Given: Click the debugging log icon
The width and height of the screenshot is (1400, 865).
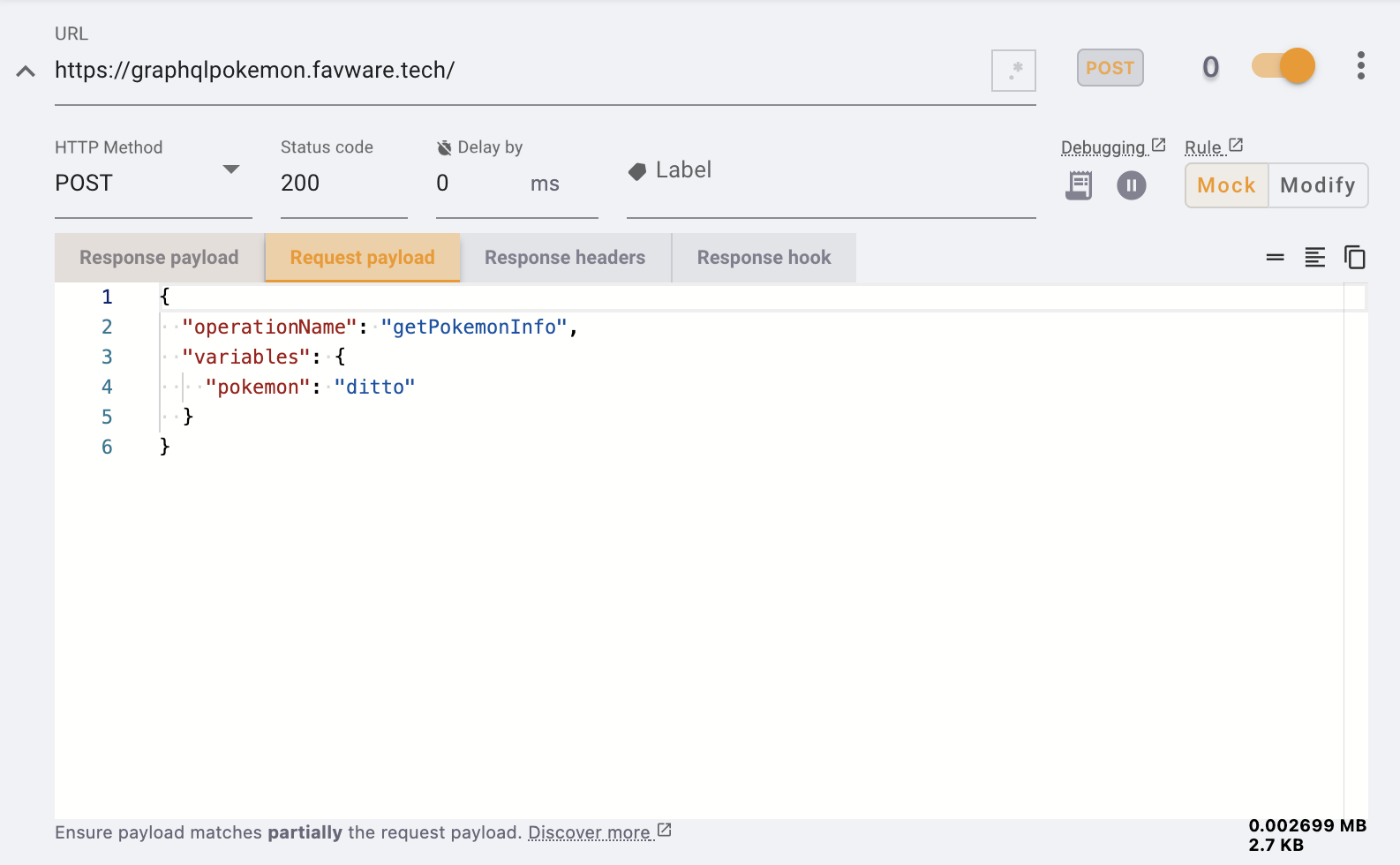Looking at the screenshot, I should [x=1079, y=185].
